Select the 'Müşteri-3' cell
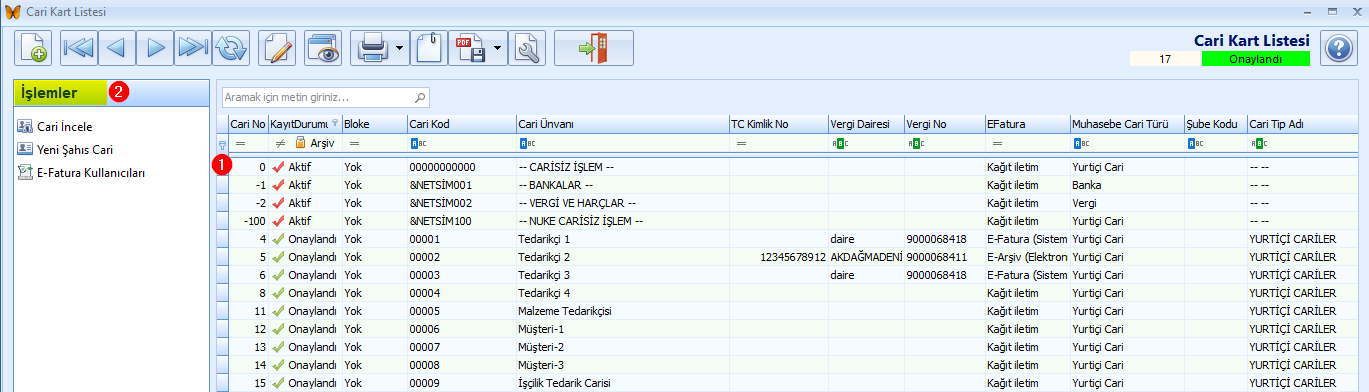Screen dimensions: 1369x392 point(622,365)
